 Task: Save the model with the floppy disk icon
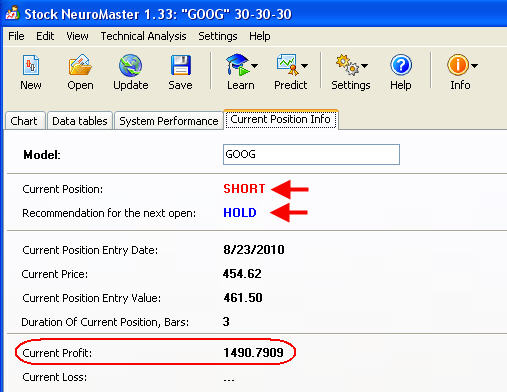coord(180,65)
